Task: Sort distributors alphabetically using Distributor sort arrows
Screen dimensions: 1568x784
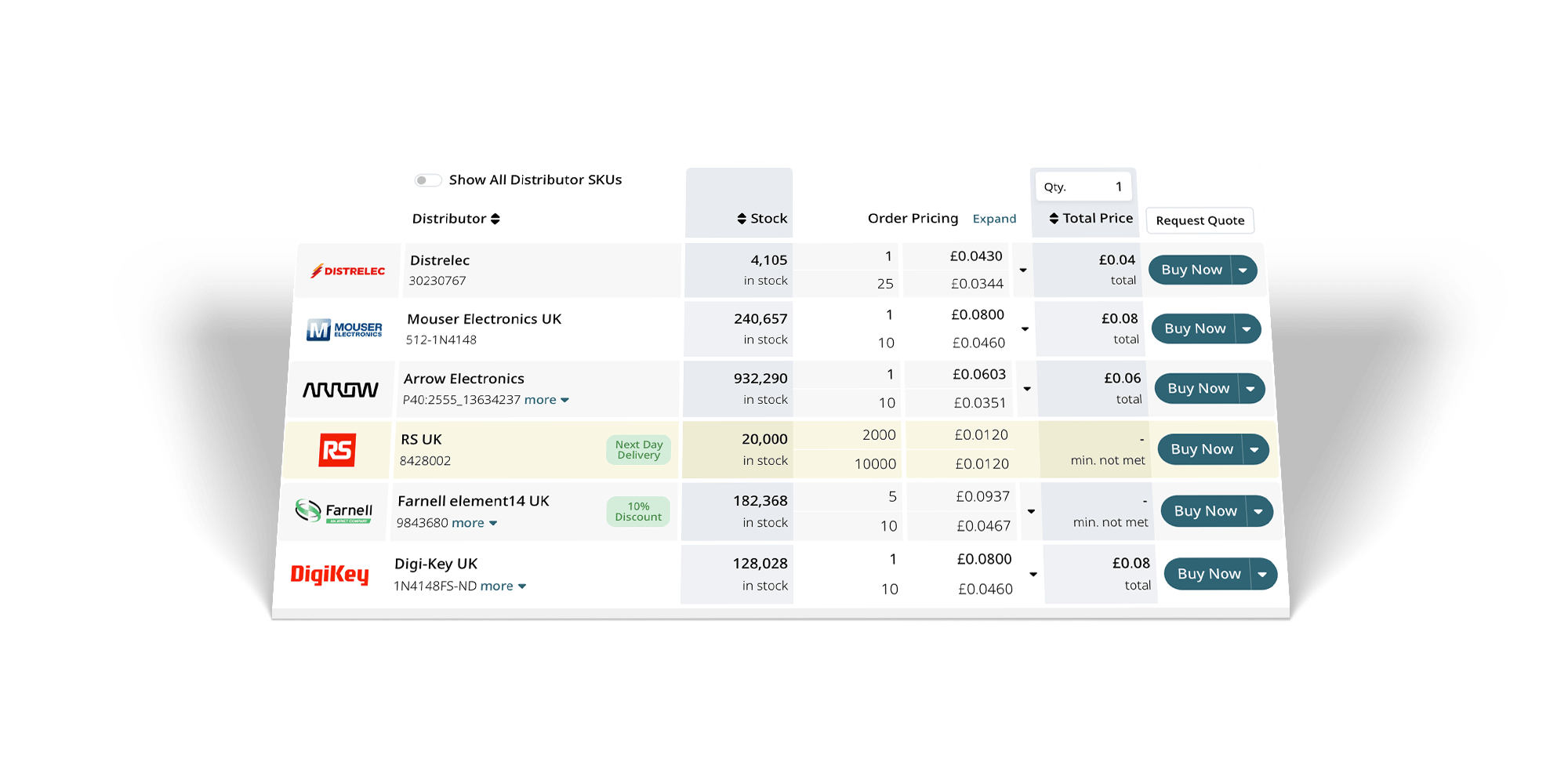Action: (495, 219)
